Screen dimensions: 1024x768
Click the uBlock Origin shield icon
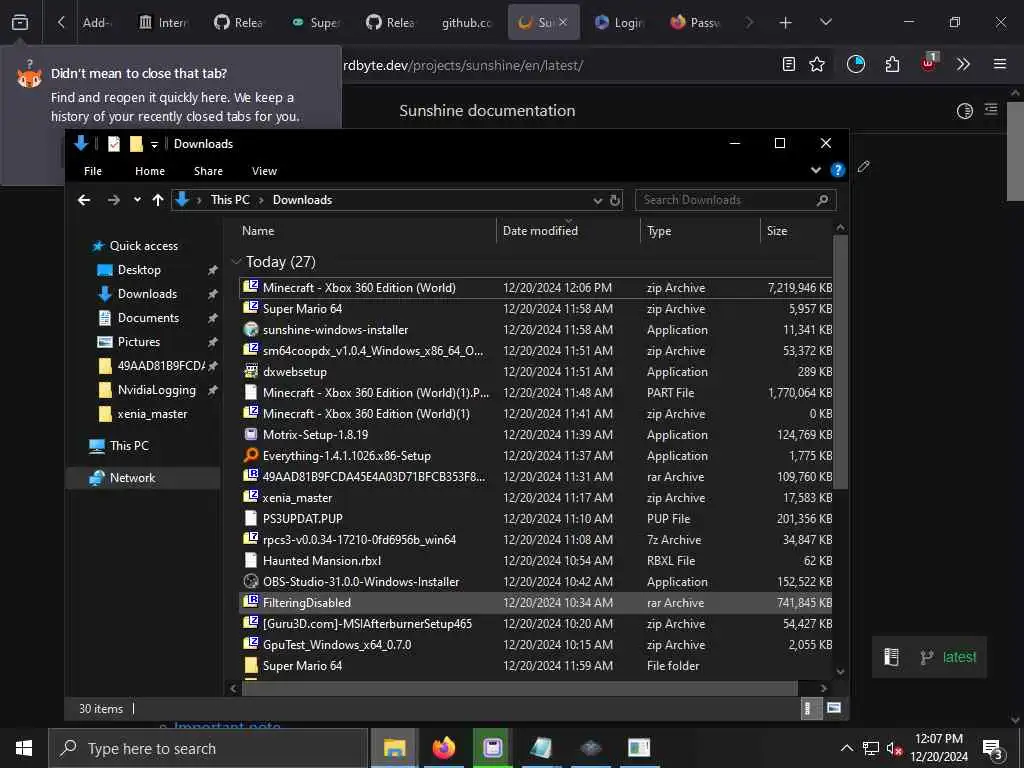pos(929,63)
